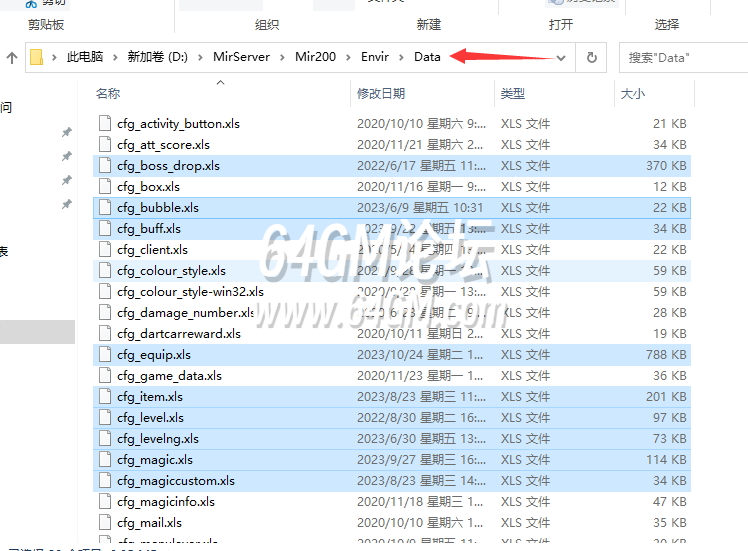Select file icon of cfg_client.xls
Screen dimensions: 748x551
pyautogui.click(x=105, y=249)
